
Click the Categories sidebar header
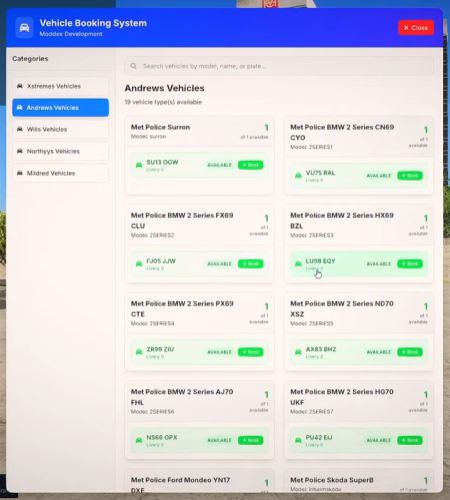point(30,59)
